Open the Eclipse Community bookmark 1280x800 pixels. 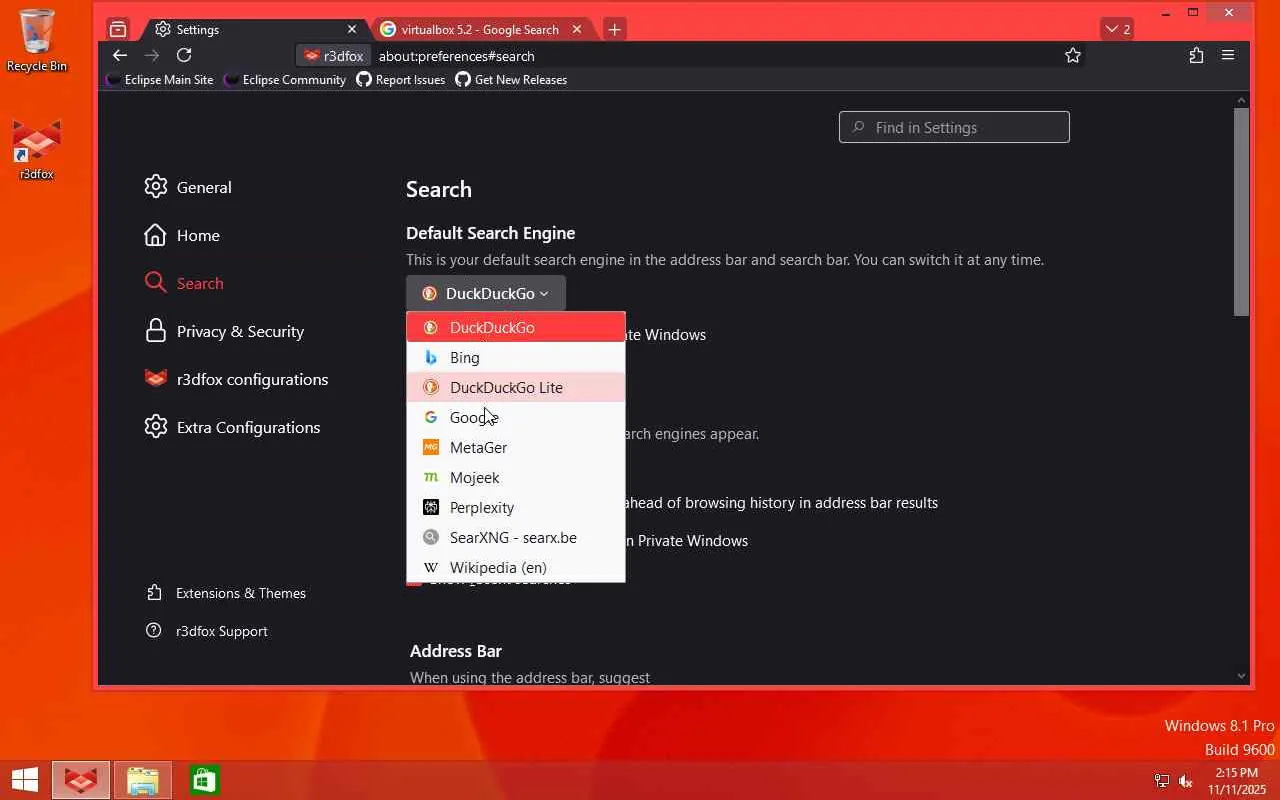286,80
